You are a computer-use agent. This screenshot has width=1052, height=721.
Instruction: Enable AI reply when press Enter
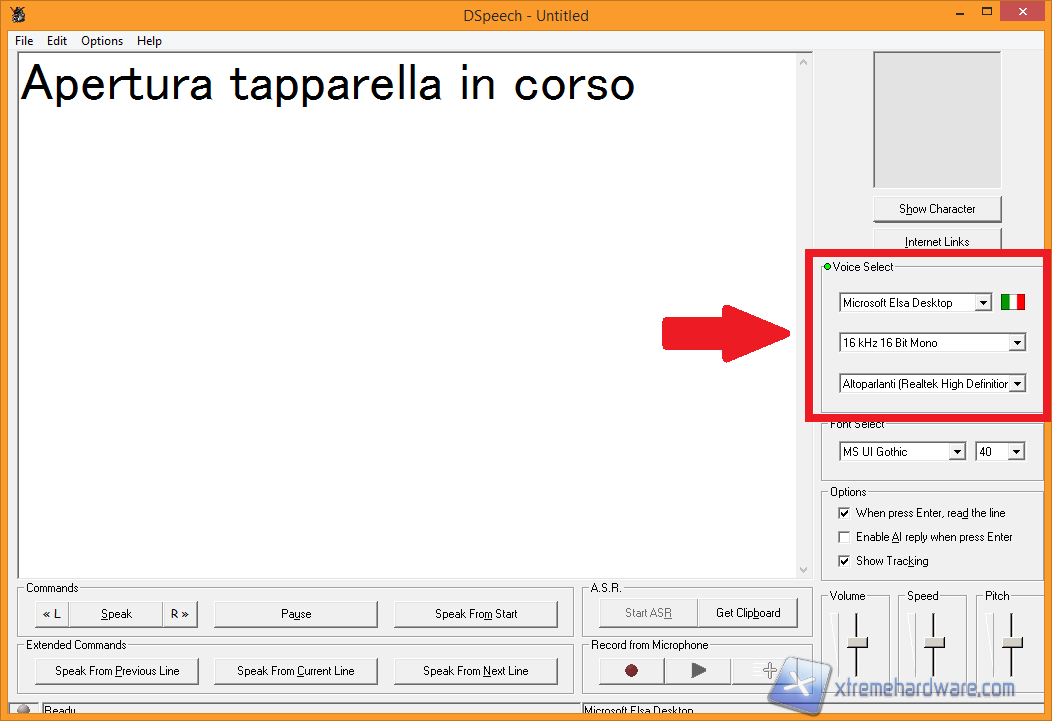point(844,537)
